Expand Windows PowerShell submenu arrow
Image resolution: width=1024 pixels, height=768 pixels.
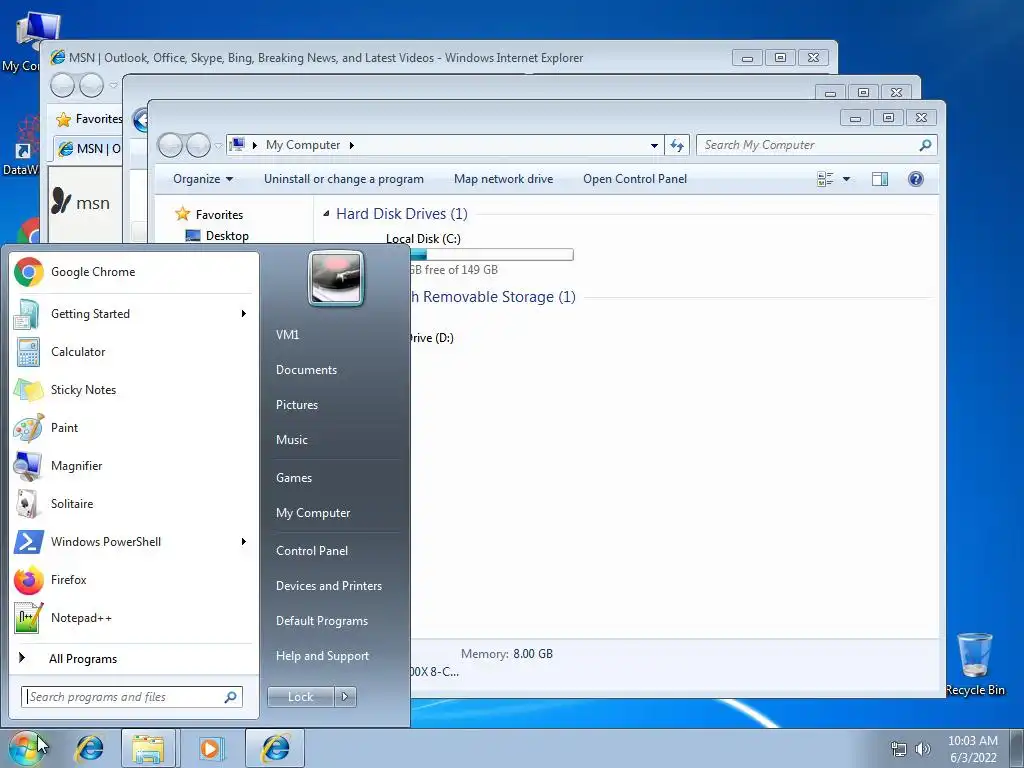click(x=244, y=542)
